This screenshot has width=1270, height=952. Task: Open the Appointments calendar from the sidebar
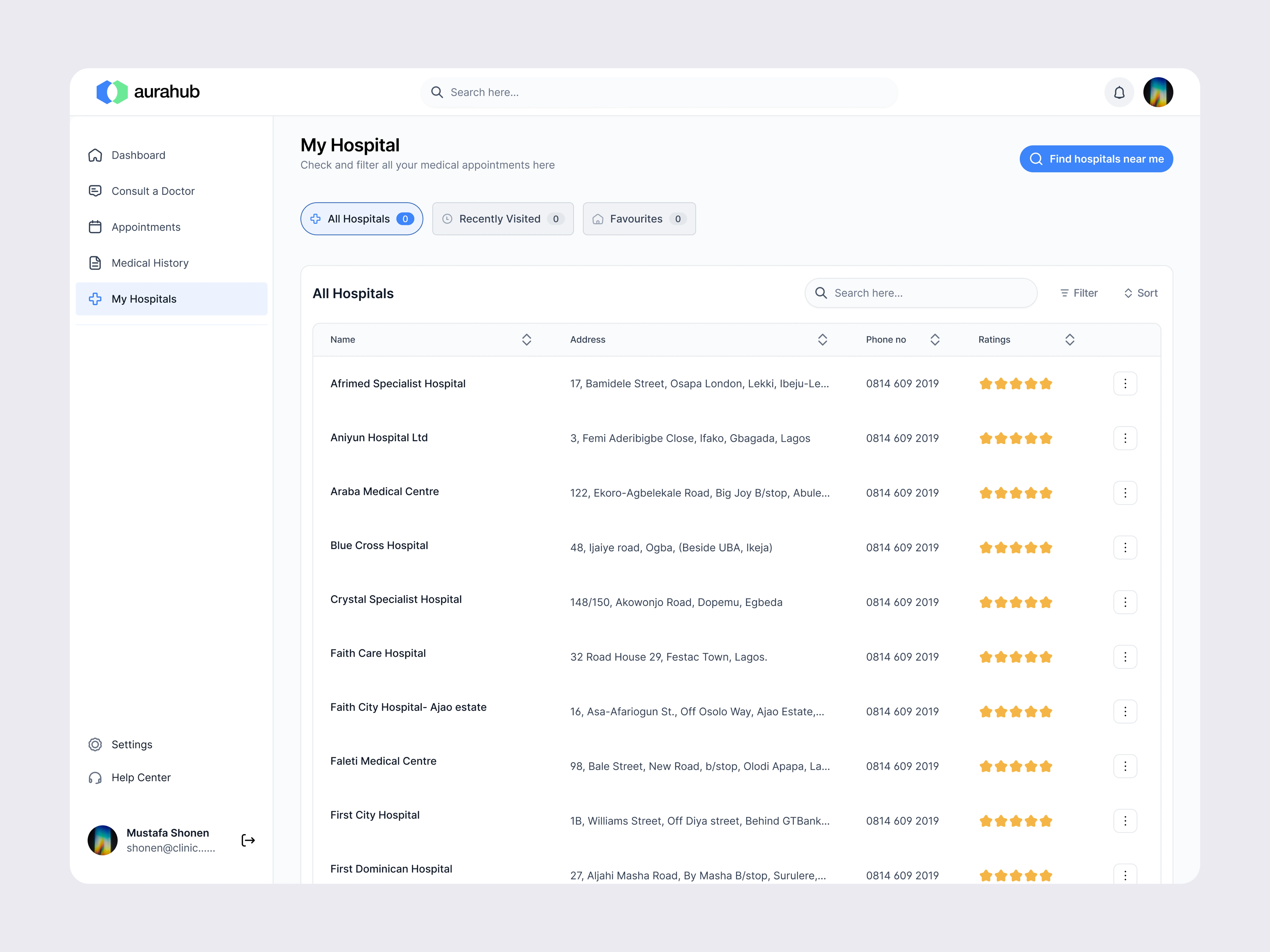point(146,227)
